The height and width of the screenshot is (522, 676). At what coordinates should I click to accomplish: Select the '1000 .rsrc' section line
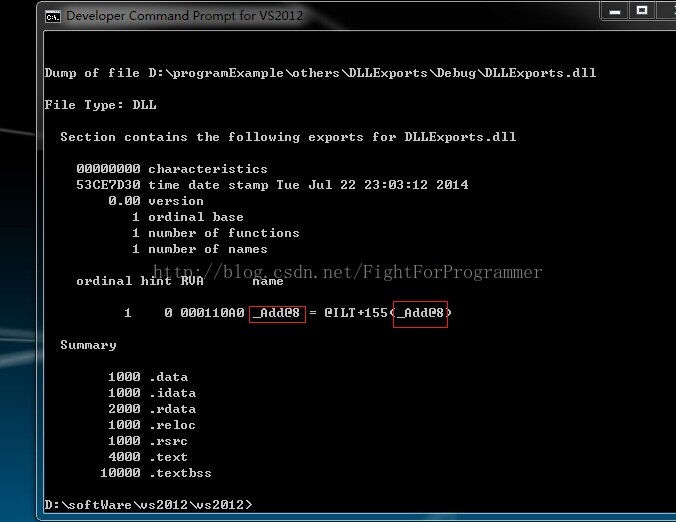(x=148, y=441)
